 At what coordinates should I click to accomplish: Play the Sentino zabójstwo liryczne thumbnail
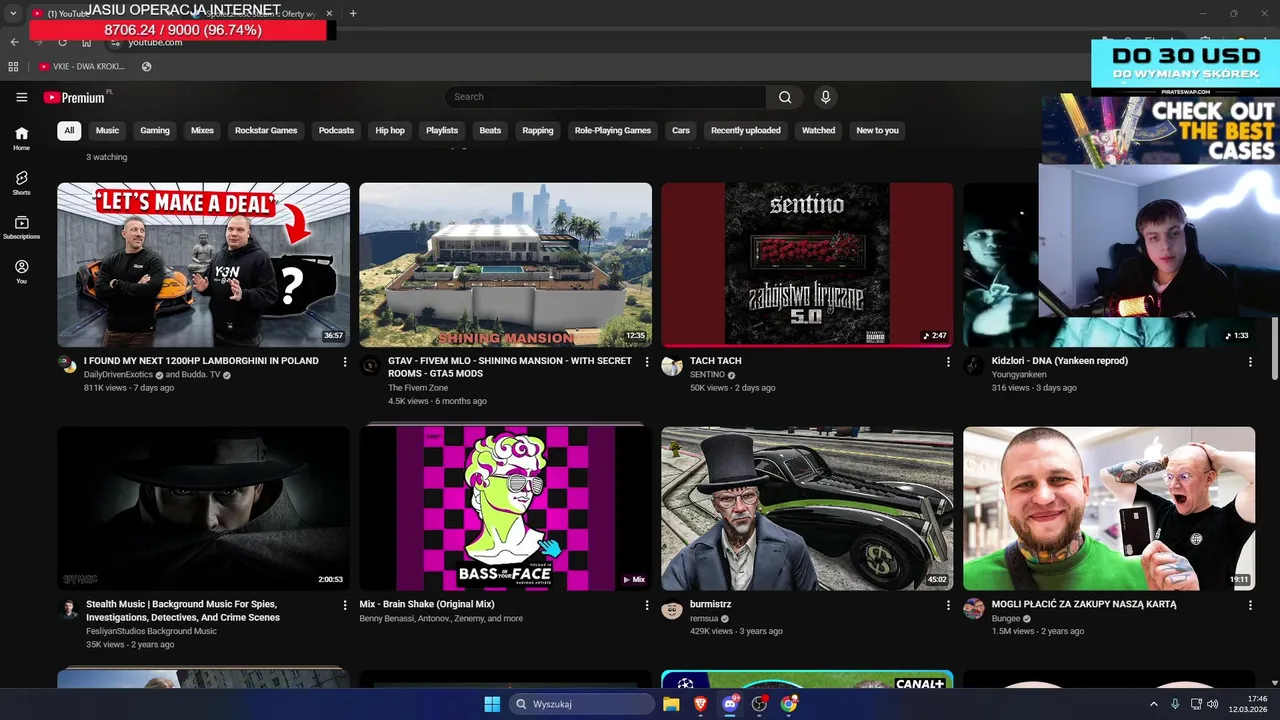[807, 265]
